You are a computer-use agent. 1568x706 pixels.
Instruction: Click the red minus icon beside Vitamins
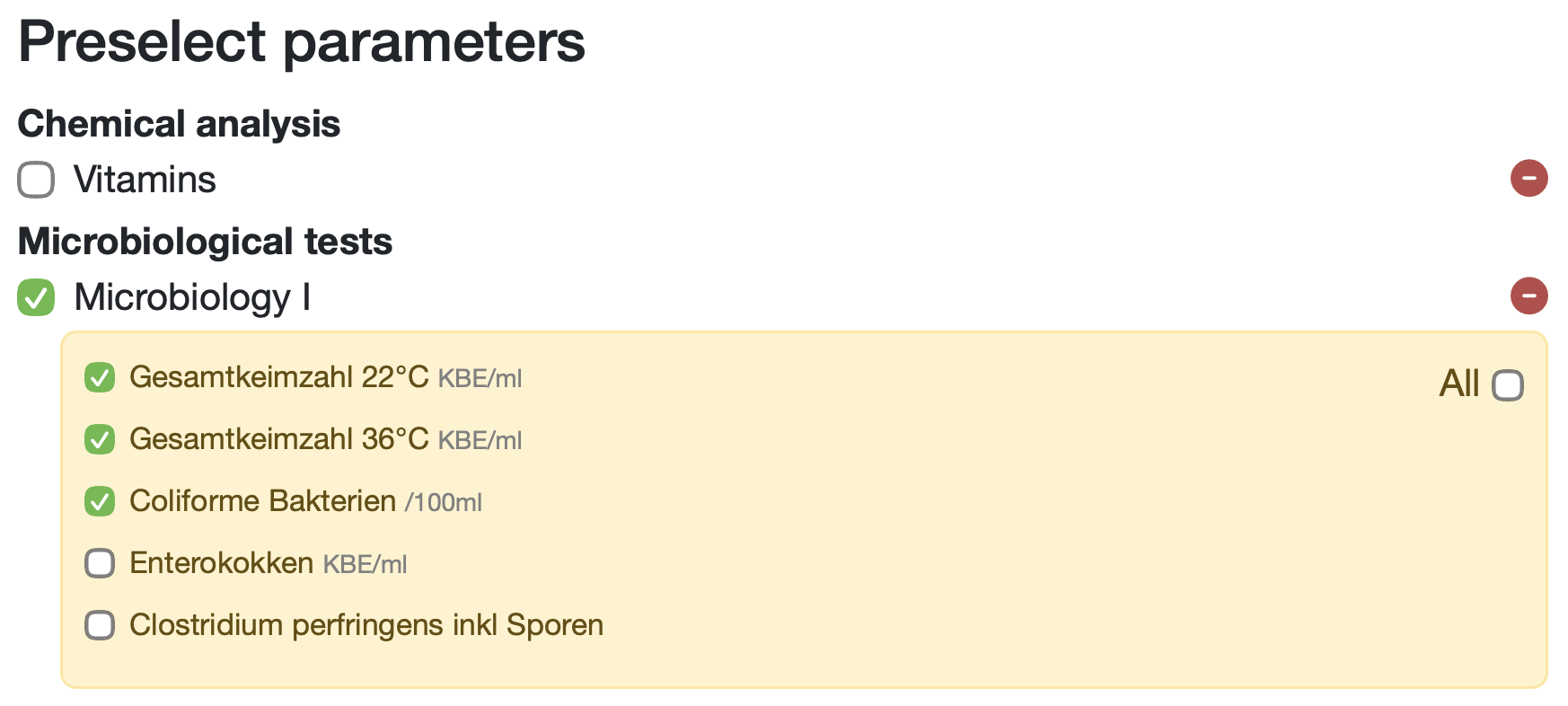[1528, 178]
